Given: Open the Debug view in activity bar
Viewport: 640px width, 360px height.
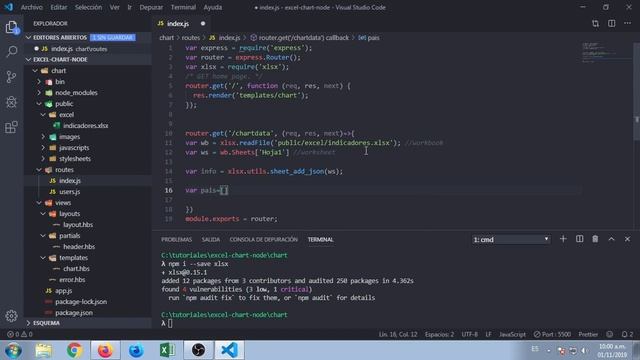Looking at the screenshot, I should pyautogui.click(x=11, y=102).
